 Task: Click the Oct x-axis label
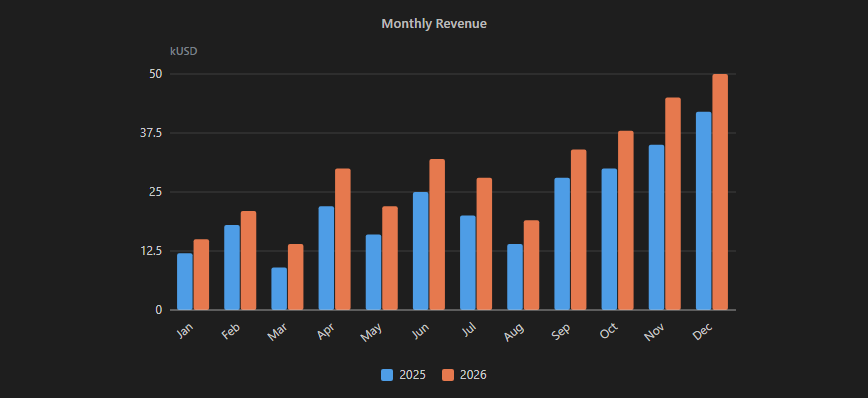(609, 331)
